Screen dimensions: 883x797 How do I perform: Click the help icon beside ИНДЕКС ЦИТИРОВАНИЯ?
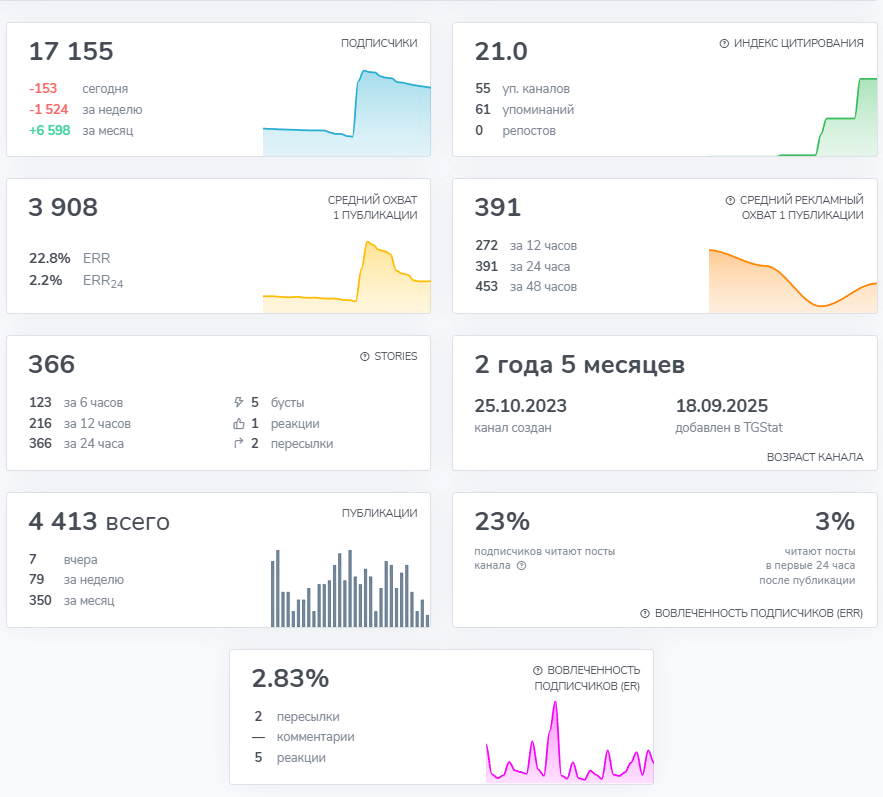point(724,44)
